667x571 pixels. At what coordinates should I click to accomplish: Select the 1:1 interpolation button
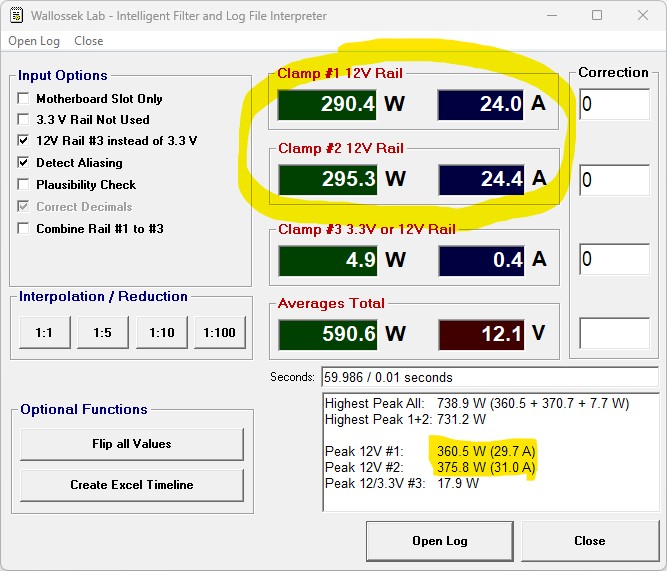(x=45, y=332)
